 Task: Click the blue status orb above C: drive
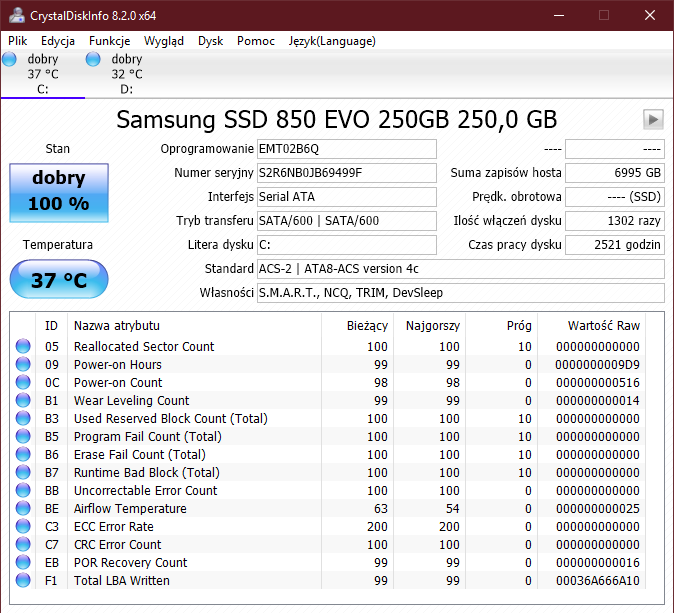(9, 59)
